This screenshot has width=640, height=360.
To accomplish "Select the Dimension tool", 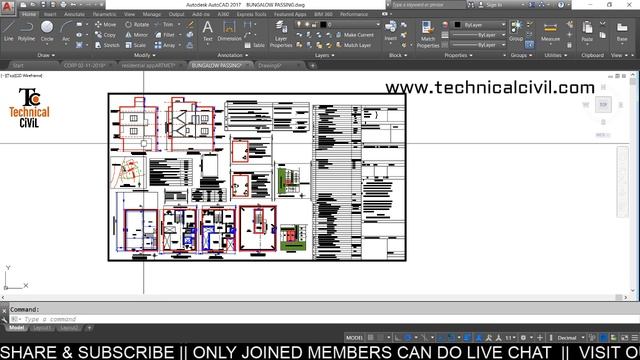I will pos(229,31).
